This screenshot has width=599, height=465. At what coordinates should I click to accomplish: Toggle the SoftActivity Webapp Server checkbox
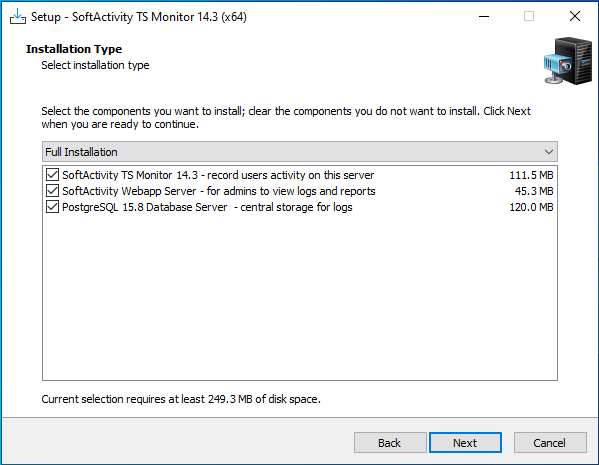click(x=52, y=191)
